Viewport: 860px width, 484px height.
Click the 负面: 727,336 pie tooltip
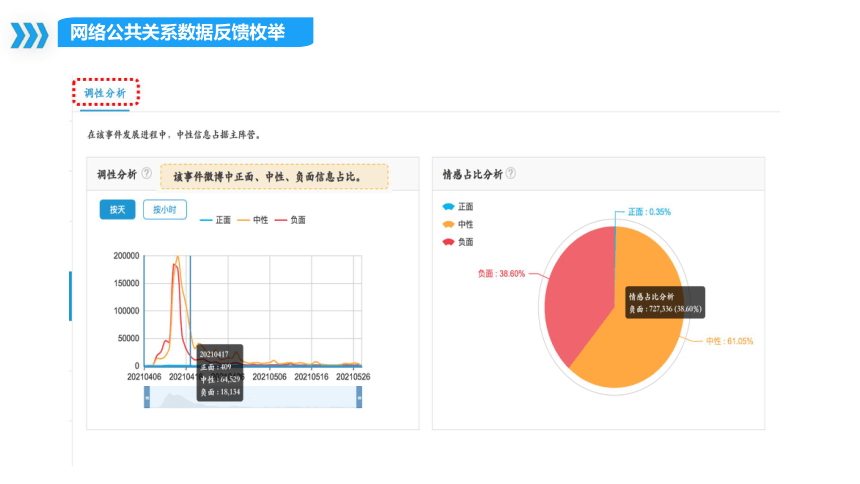pyautogui.click(x=665, y=302)
